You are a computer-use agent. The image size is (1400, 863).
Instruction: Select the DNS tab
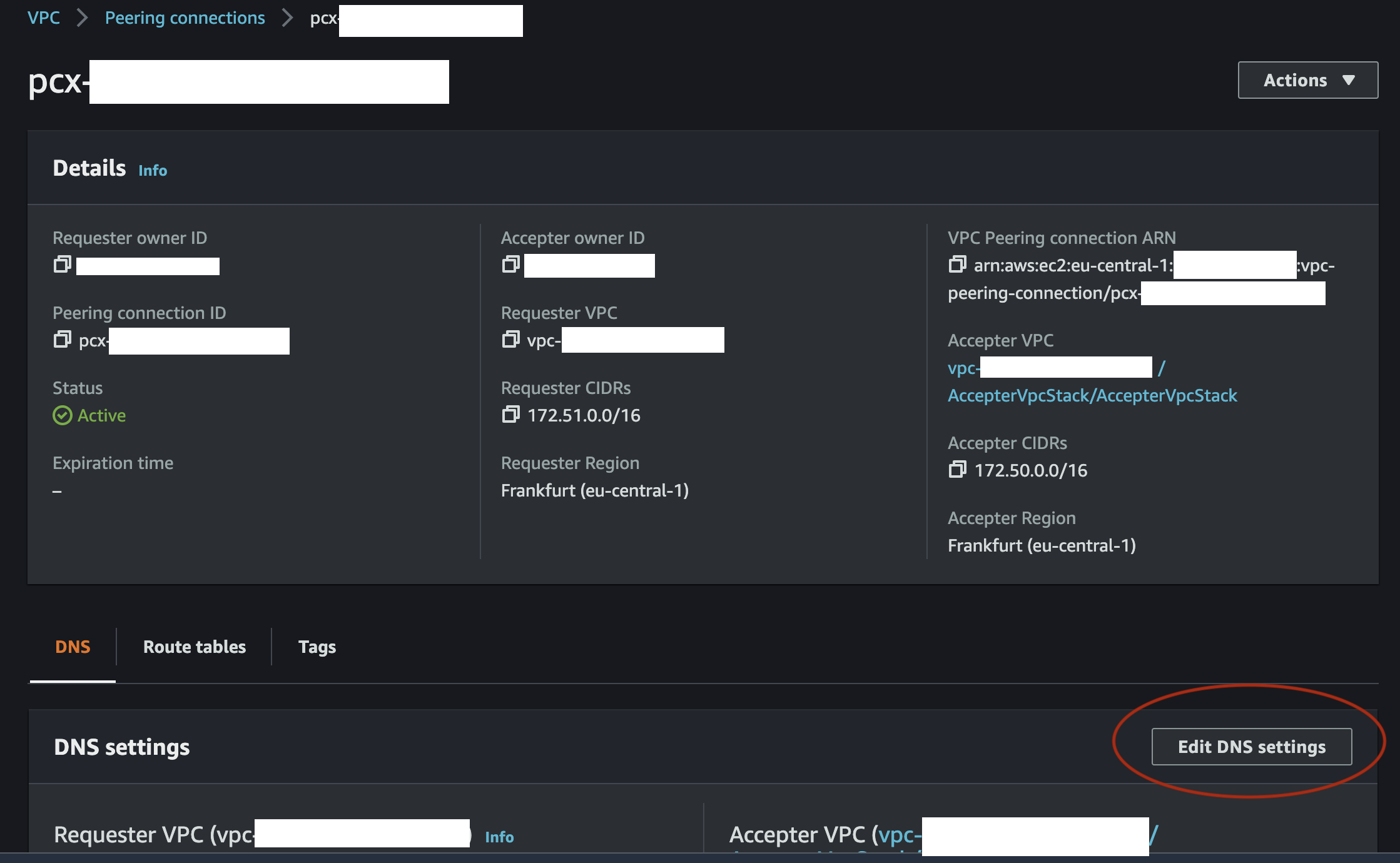[x=73, y=647]
